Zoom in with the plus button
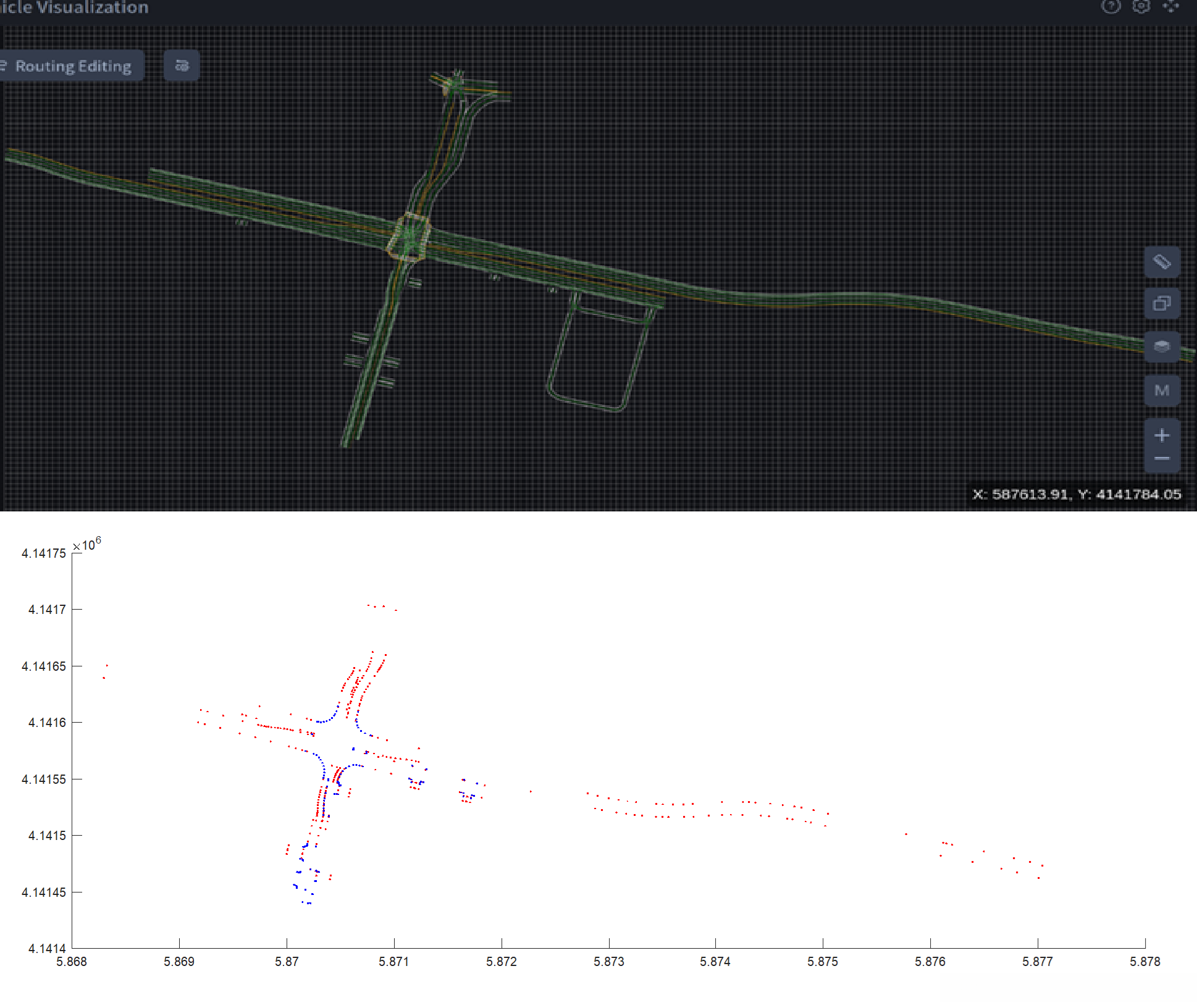Screen dimensions: 1197x1008 point(1161,435)
